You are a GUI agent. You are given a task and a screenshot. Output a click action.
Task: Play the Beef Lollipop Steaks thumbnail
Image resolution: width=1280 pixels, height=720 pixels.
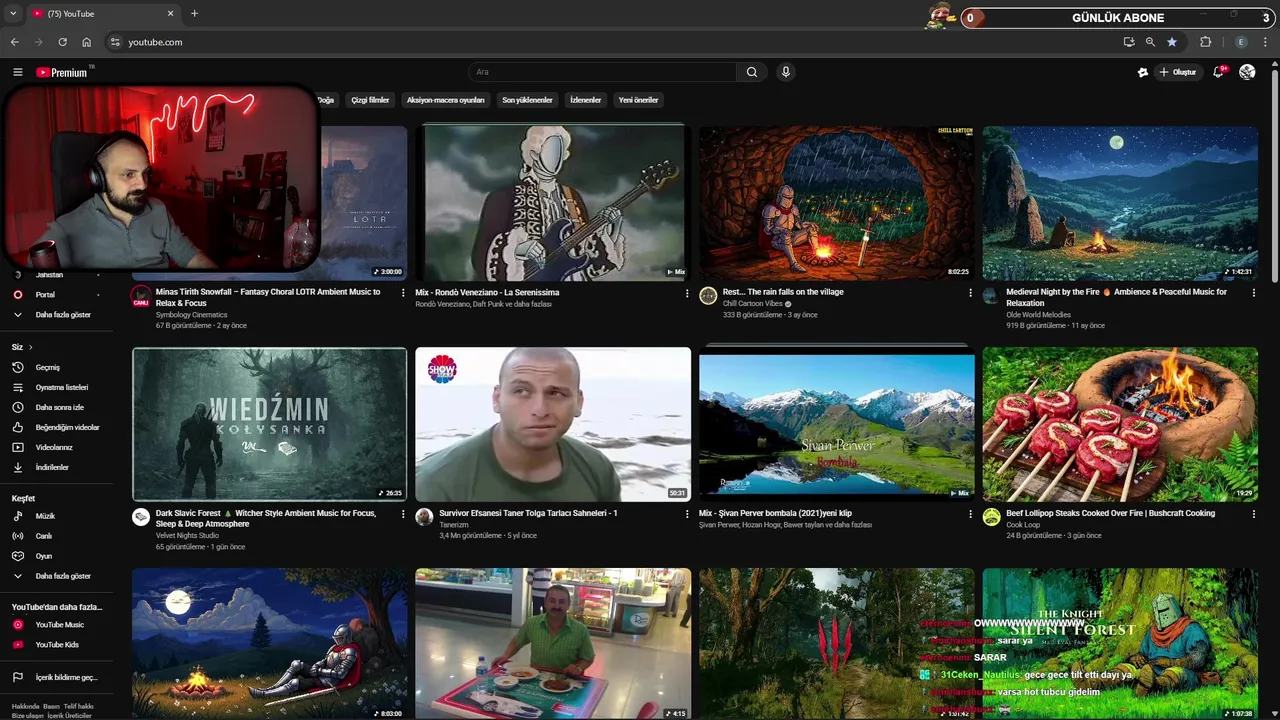pos(1120,424)
